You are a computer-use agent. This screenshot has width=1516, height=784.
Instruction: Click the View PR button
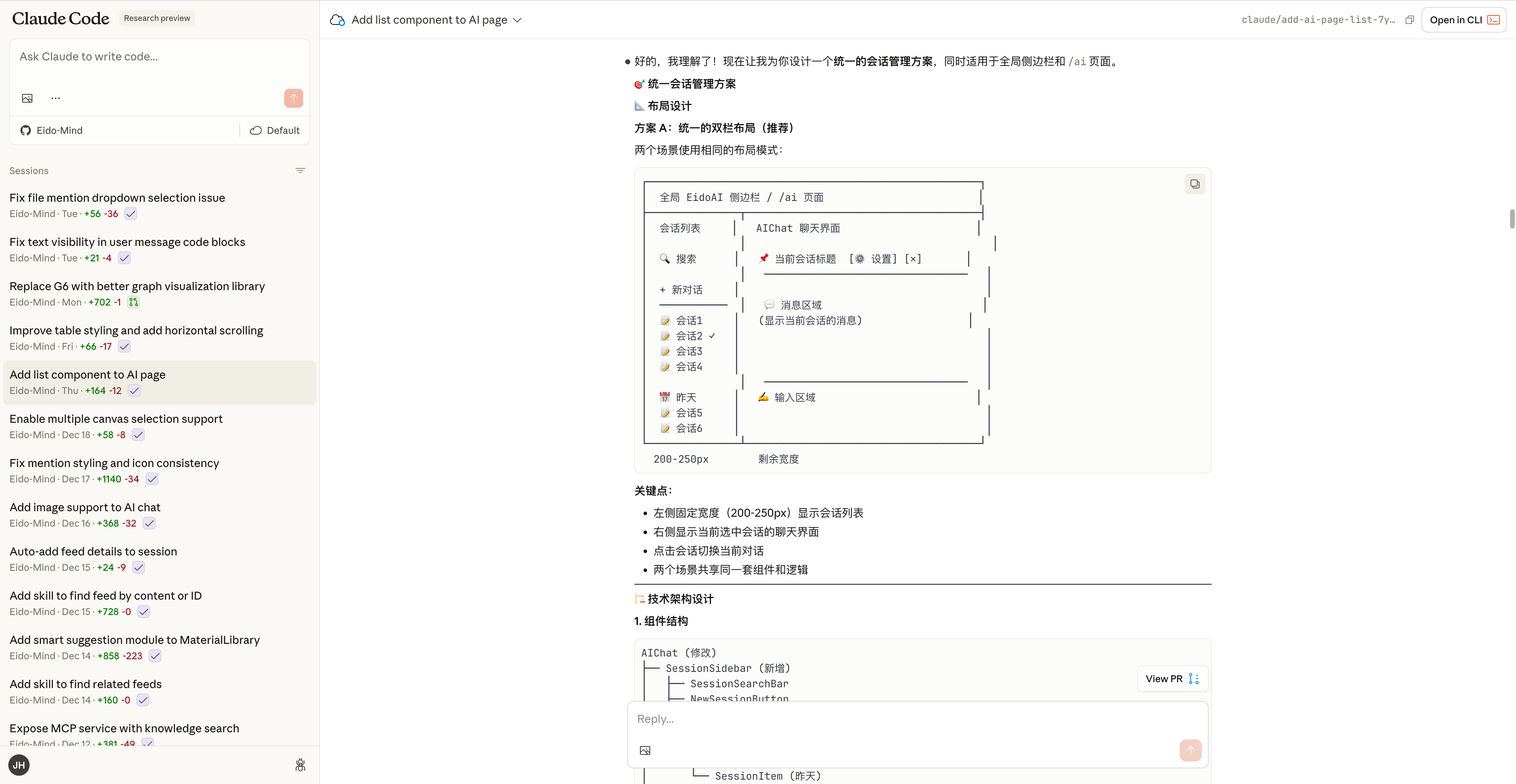tap(1172, 679)
